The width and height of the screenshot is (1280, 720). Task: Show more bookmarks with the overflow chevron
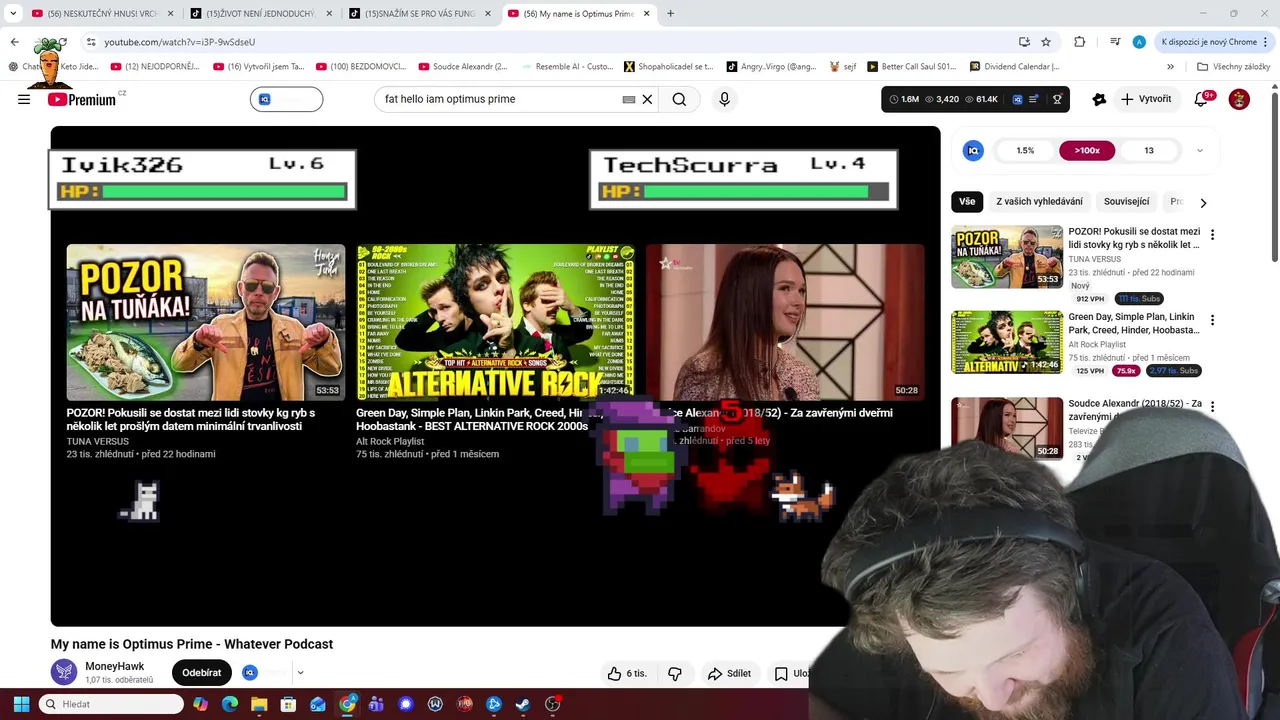(x=1170, y=67)
